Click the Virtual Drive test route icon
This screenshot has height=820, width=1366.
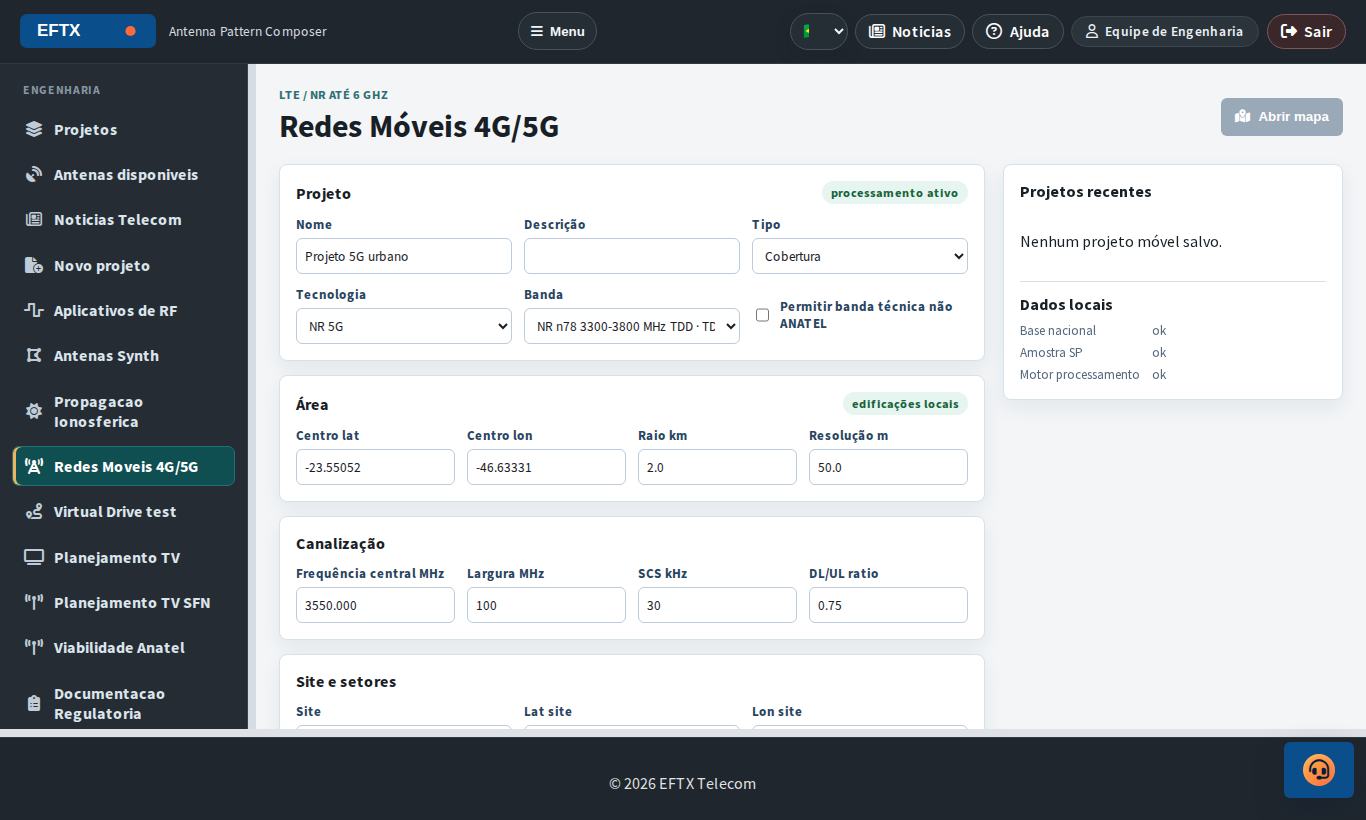[x=34, y=511]
